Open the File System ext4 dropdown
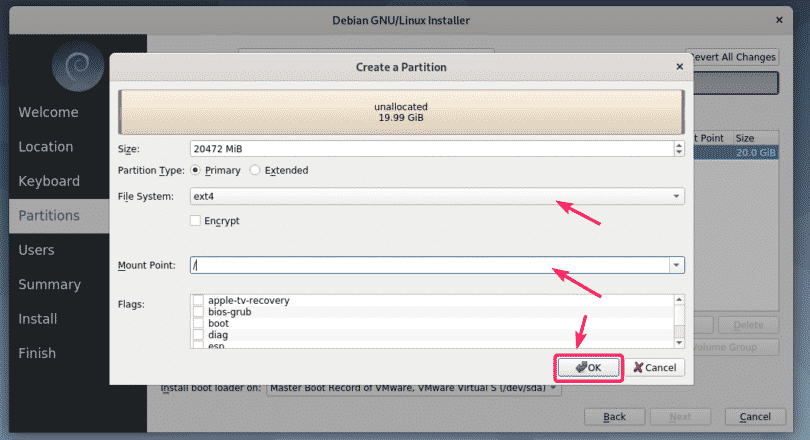The height and width of the screenshot is (440, 810). [x=437, y=196]
